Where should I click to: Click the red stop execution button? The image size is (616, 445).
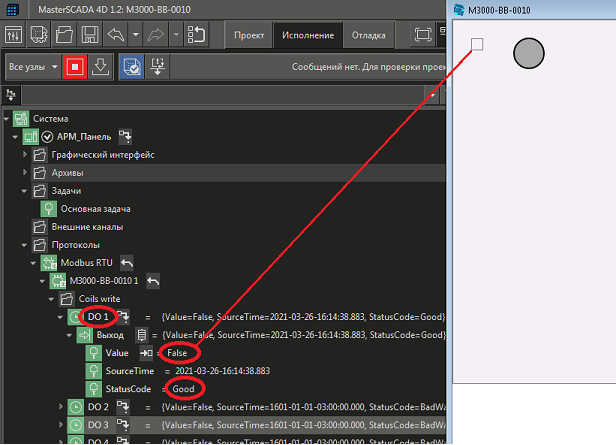74,68
